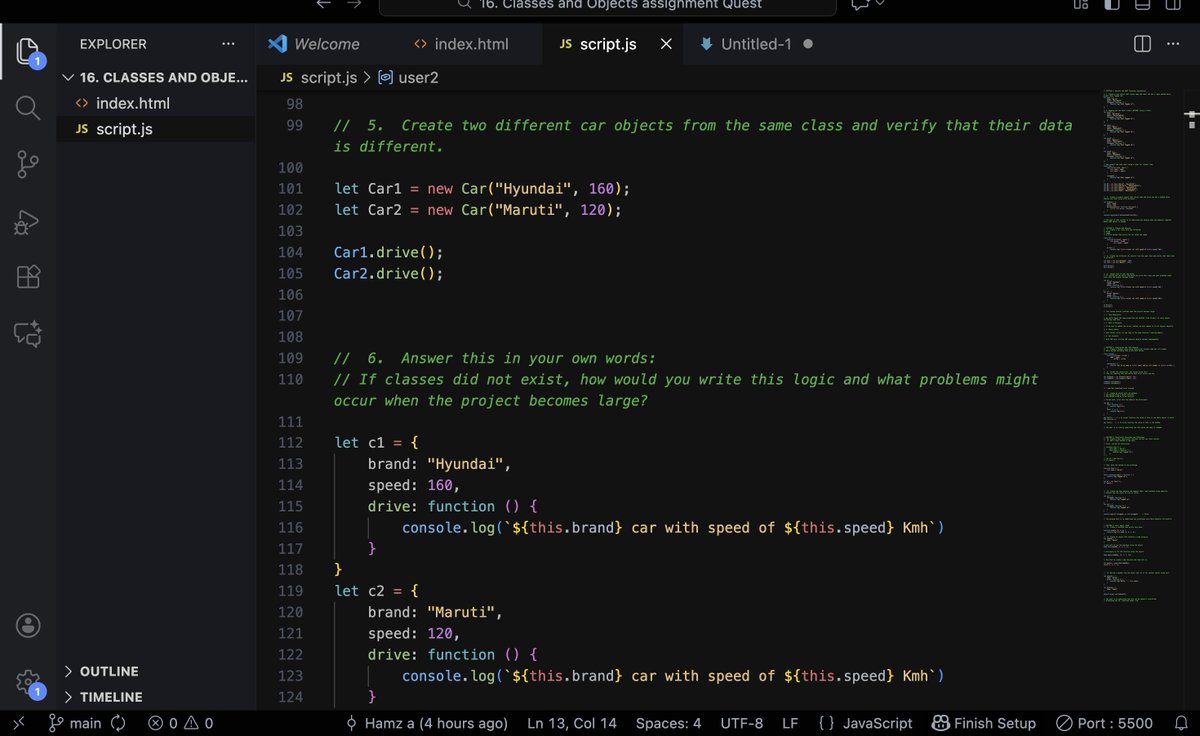Collapse the 16. CLASSES AND OBJE... folder
1200x736 pixels.
[x=156, y=77]
